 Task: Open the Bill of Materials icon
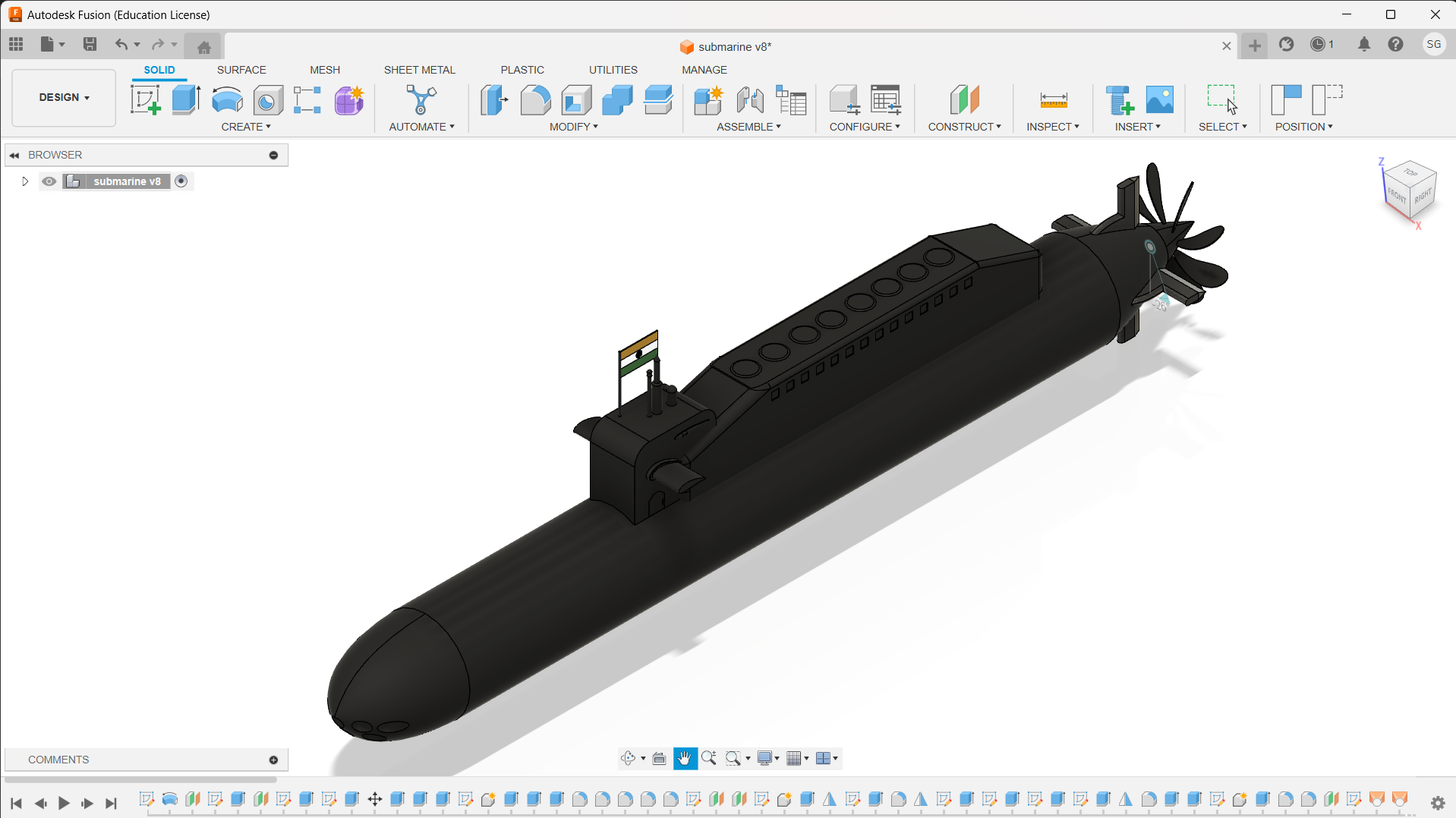[791, 99]
